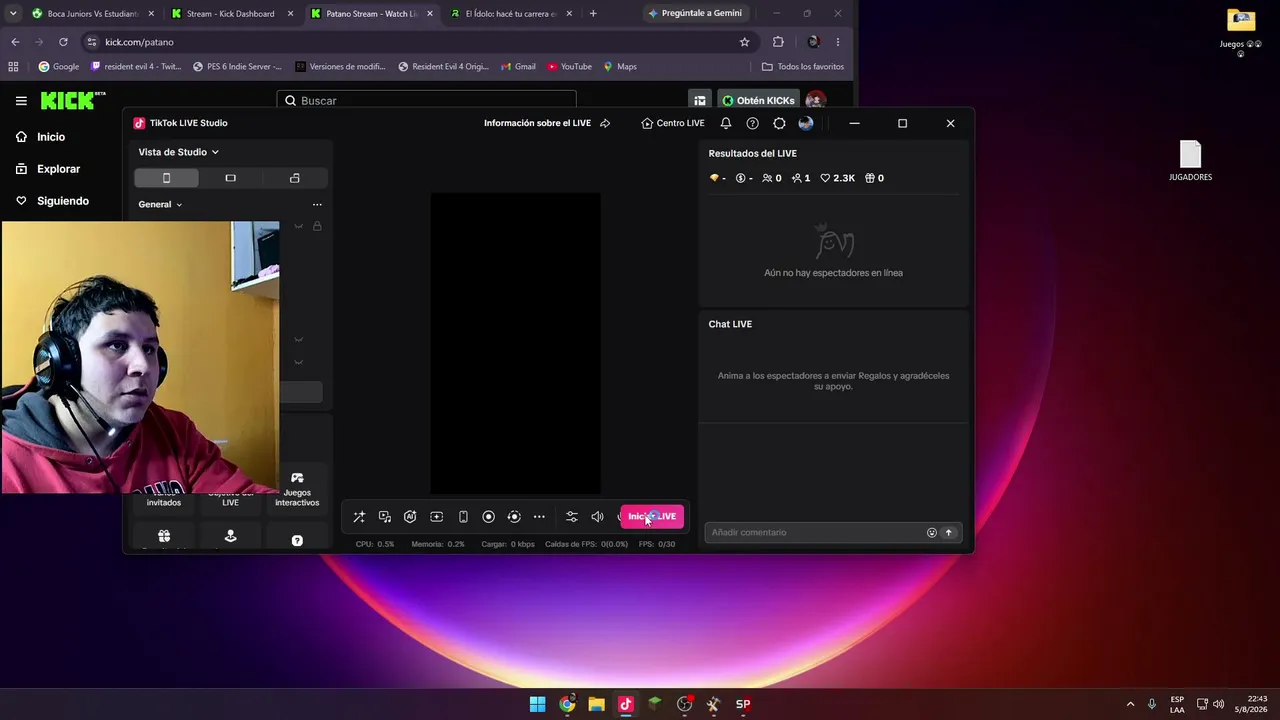Image resolution: width=1280 pixels, height=720 pixels.
Task: Click the Kick search box Buscar
Action: [427, 101]
